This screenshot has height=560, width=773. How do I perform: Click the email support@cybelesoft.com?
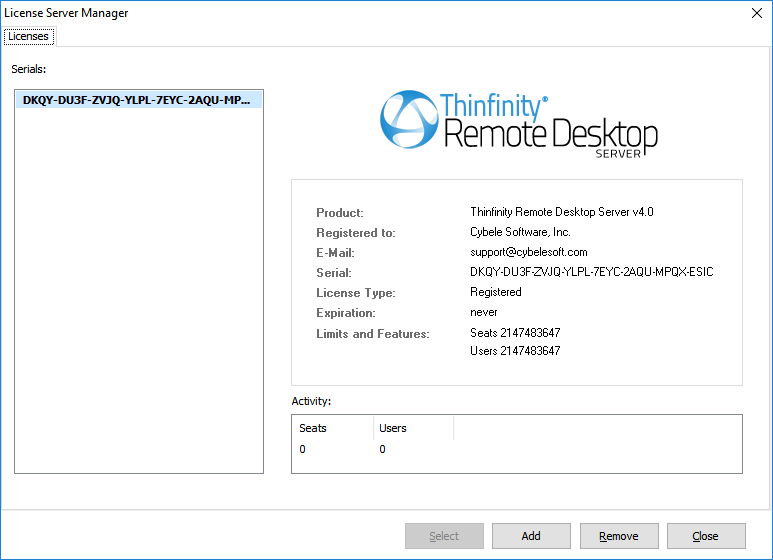[x=528, y=252]
